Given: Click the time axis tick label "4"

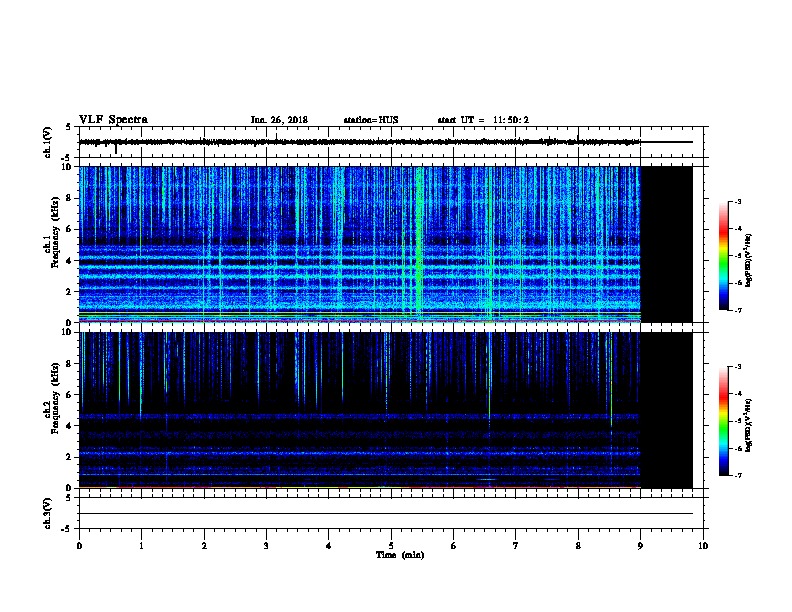Looking at the screenshot, I should (x=328, y=546).
